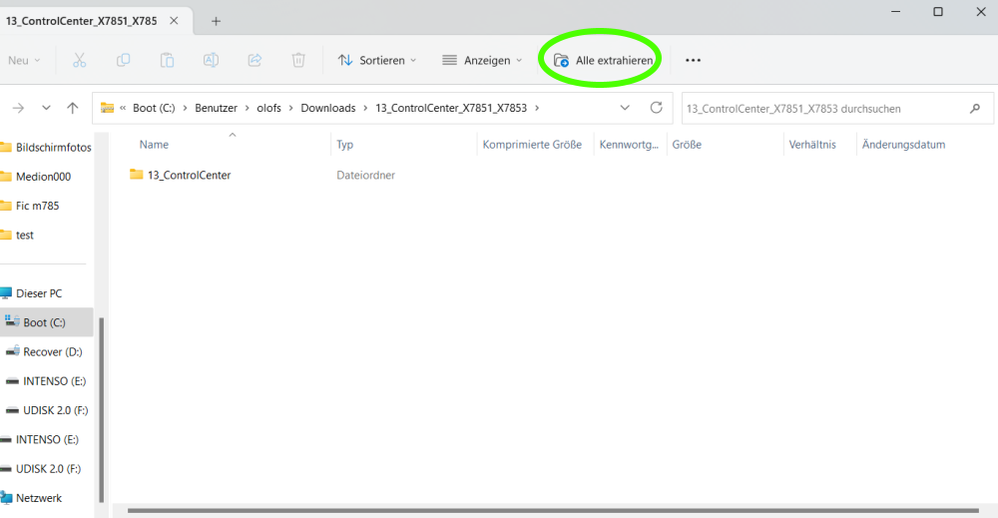
Task: Click the Cut scissors icon
Action: [x=79, y=60]
